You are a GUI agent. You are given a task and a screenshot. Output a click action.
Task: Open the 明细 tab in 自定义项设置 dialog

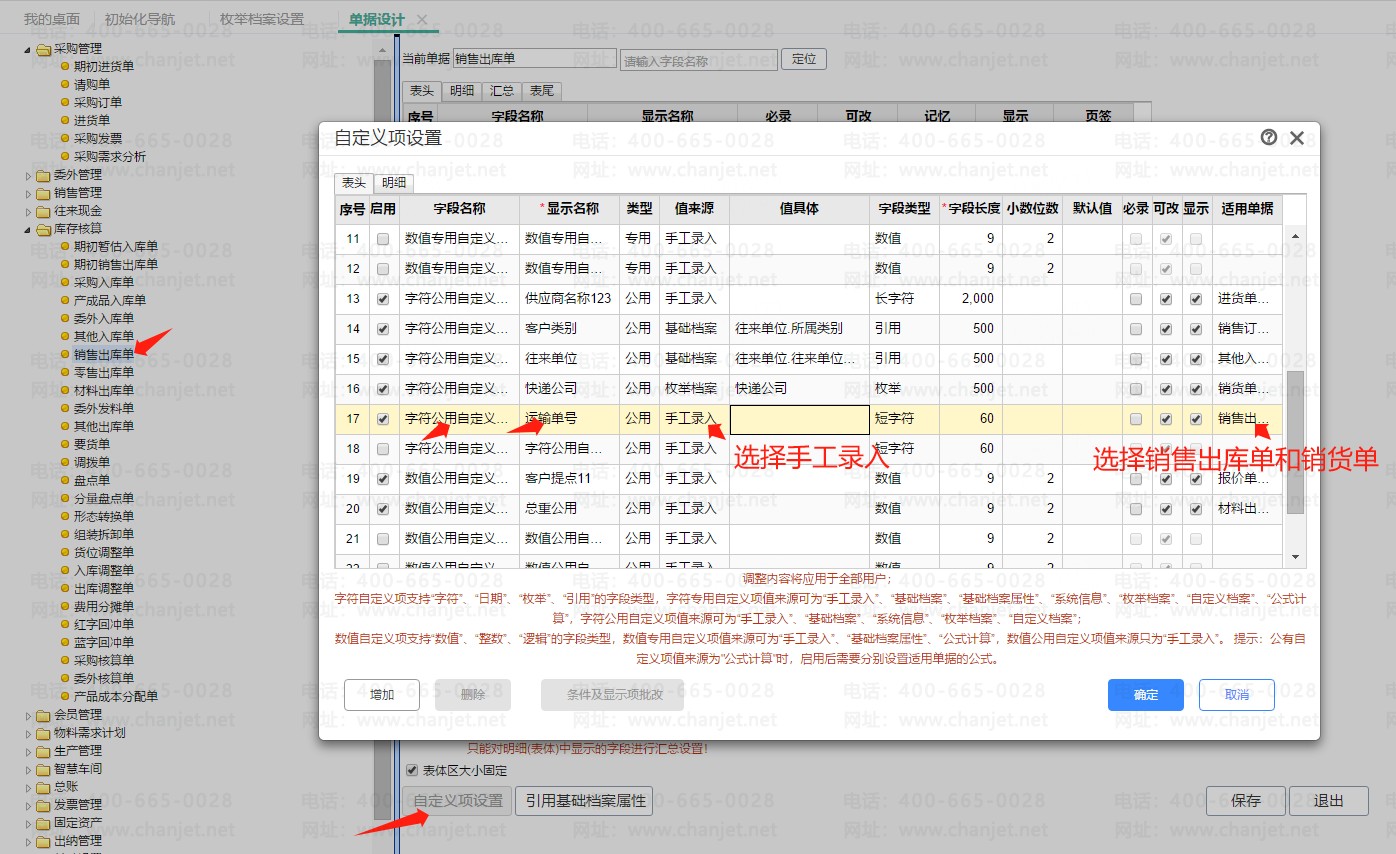pos(393,183)
